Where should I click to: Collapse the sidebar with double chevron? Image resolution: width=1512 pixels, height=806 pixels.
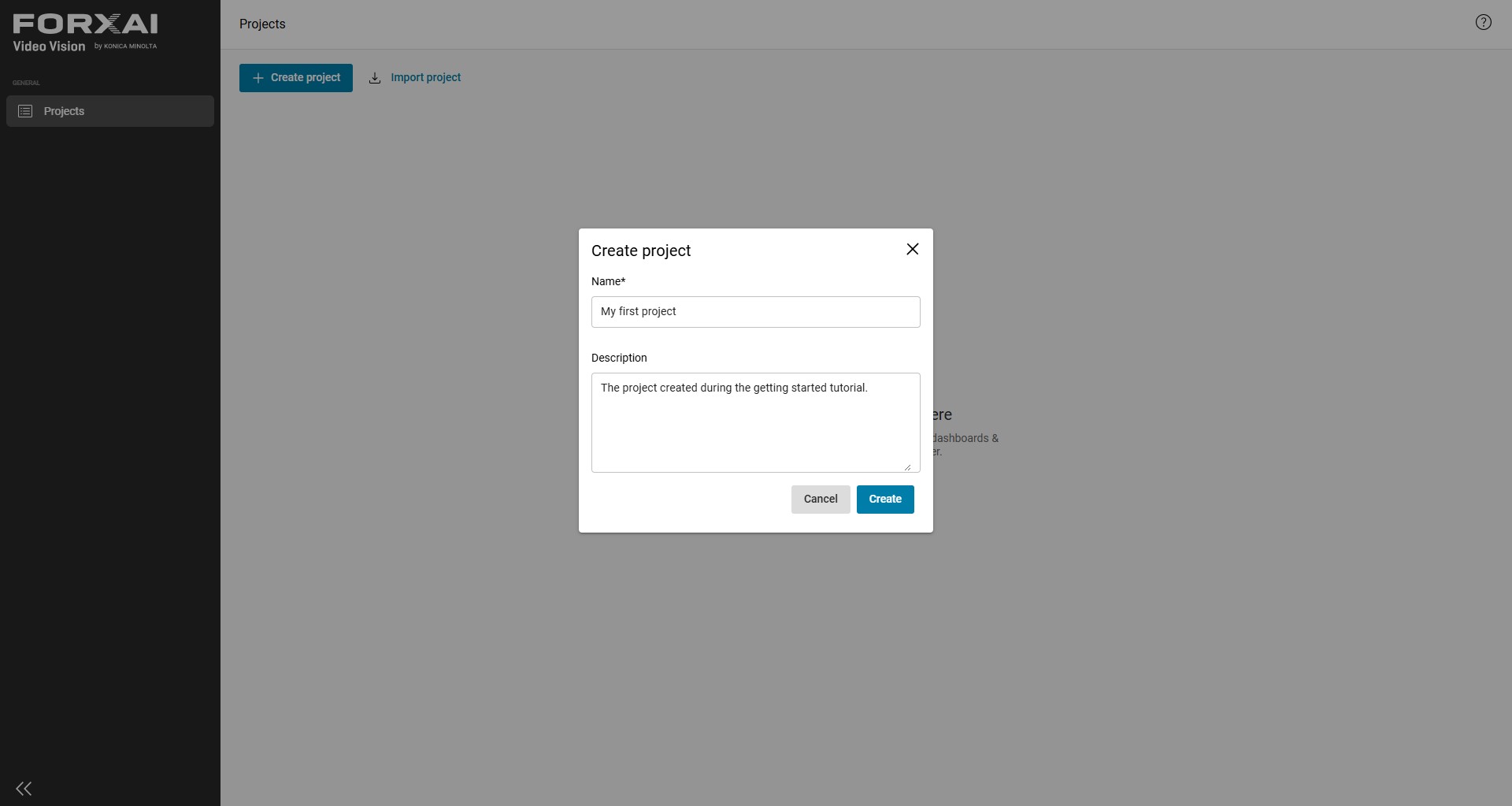tap(24, 789)
